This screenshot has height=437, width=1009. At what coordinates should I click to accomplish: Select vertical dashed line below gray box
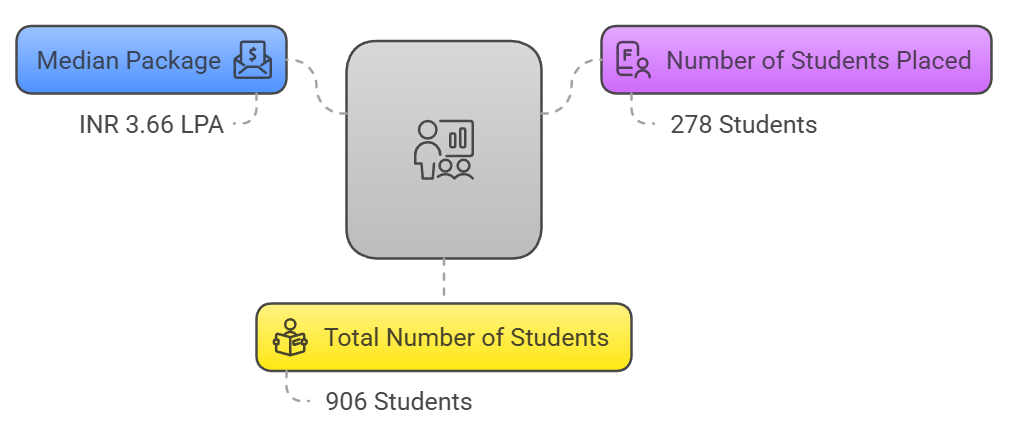(444, 278)
